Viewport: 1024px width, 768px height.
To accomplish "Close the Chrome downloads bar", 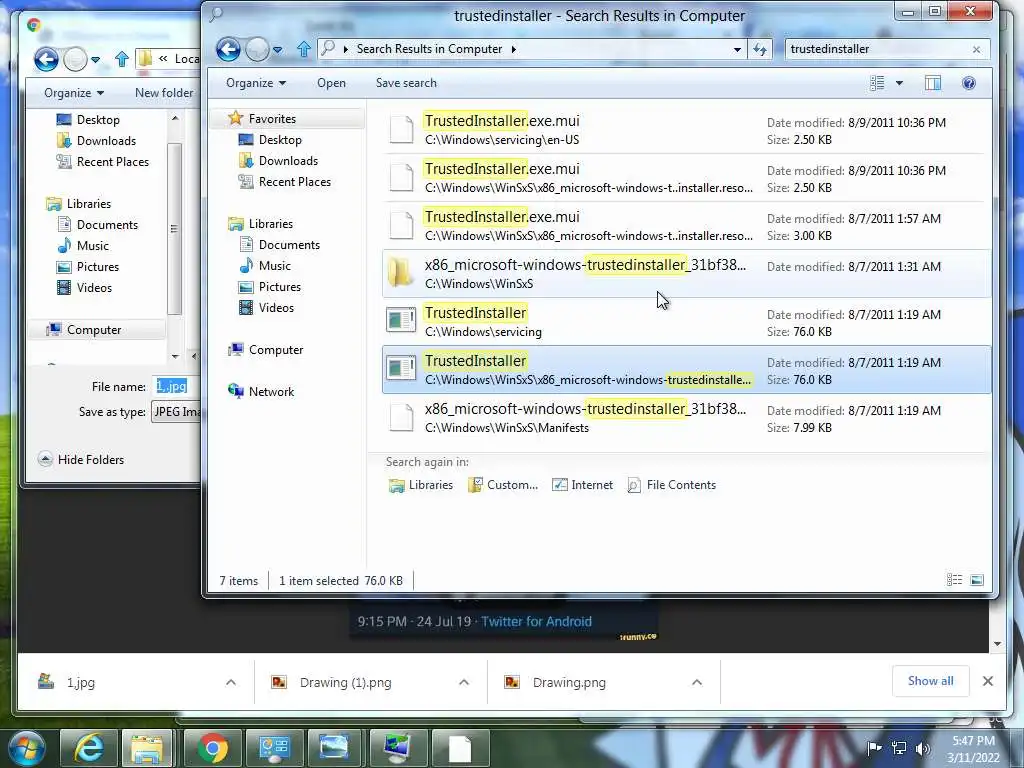I will click(988, 681).
